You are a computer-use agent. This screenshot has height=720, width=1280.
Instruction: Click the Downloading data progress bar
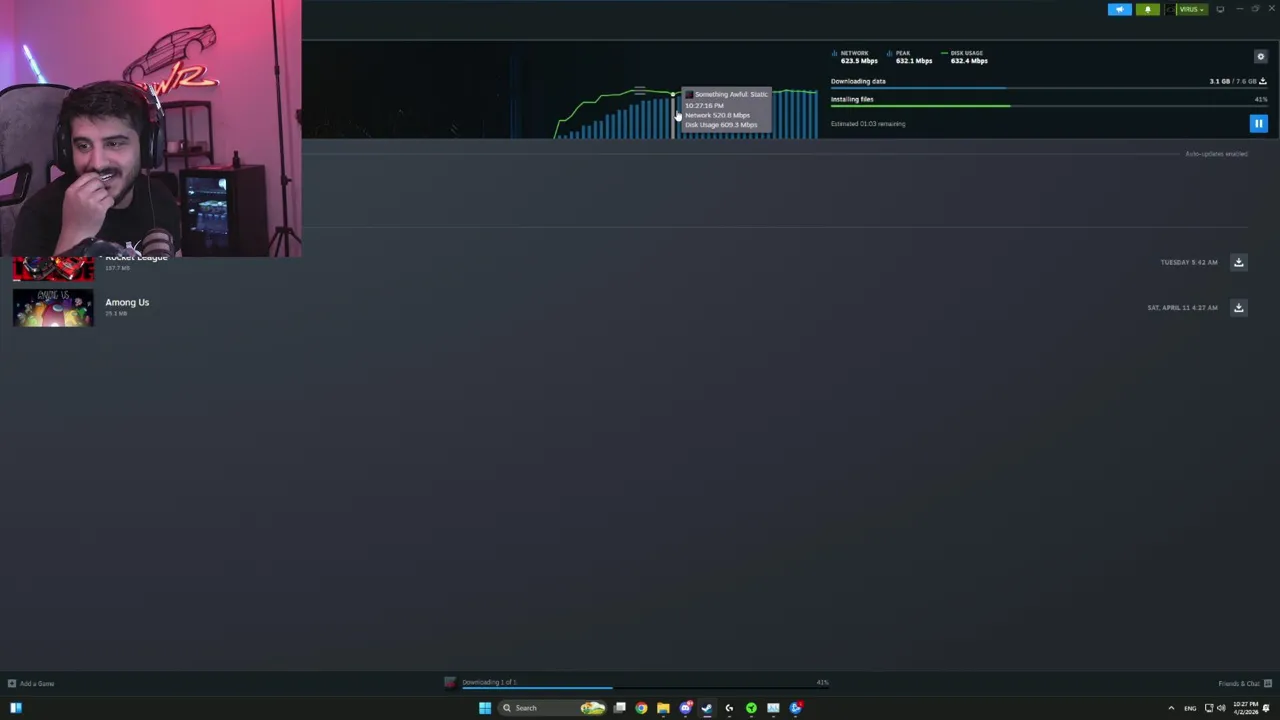point(1048,88)
